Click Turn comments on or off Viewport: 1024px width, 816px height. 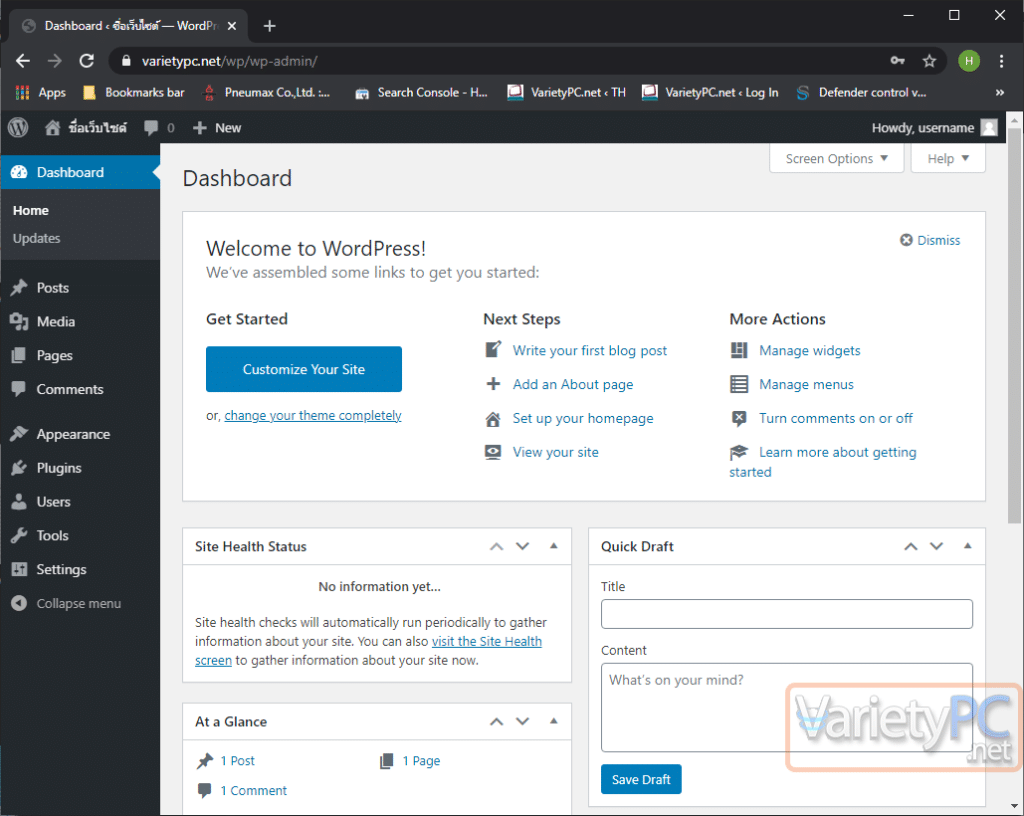pos(835,418)
